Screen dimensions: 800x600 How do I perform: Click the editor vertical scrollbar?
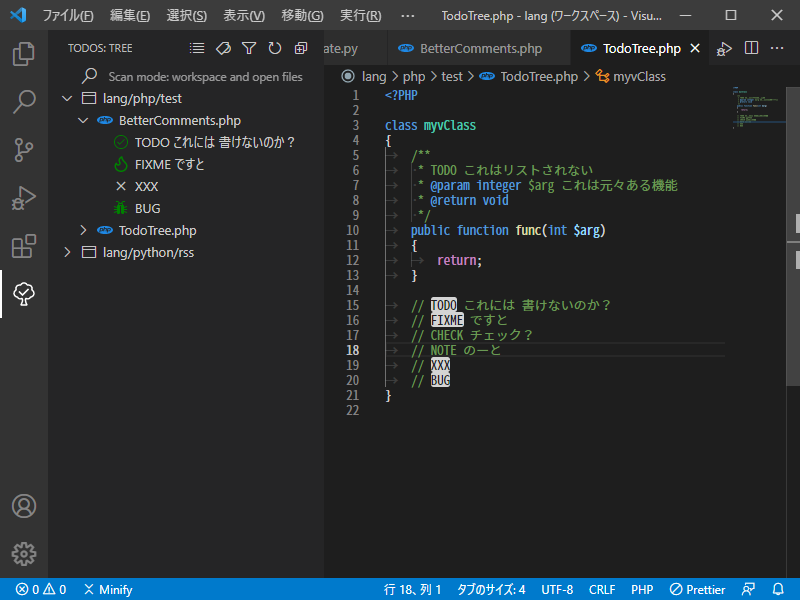(793, 236)
